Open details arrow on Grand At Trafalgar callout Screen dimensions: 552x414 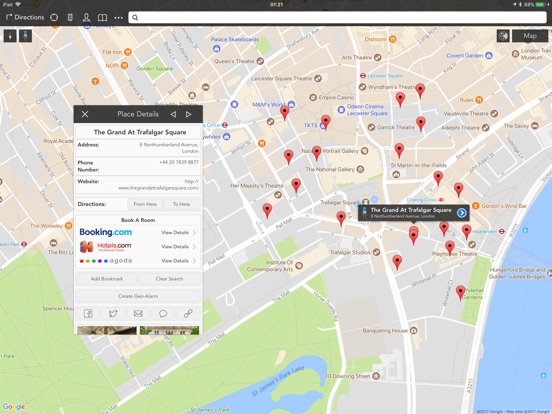(462, 213)
